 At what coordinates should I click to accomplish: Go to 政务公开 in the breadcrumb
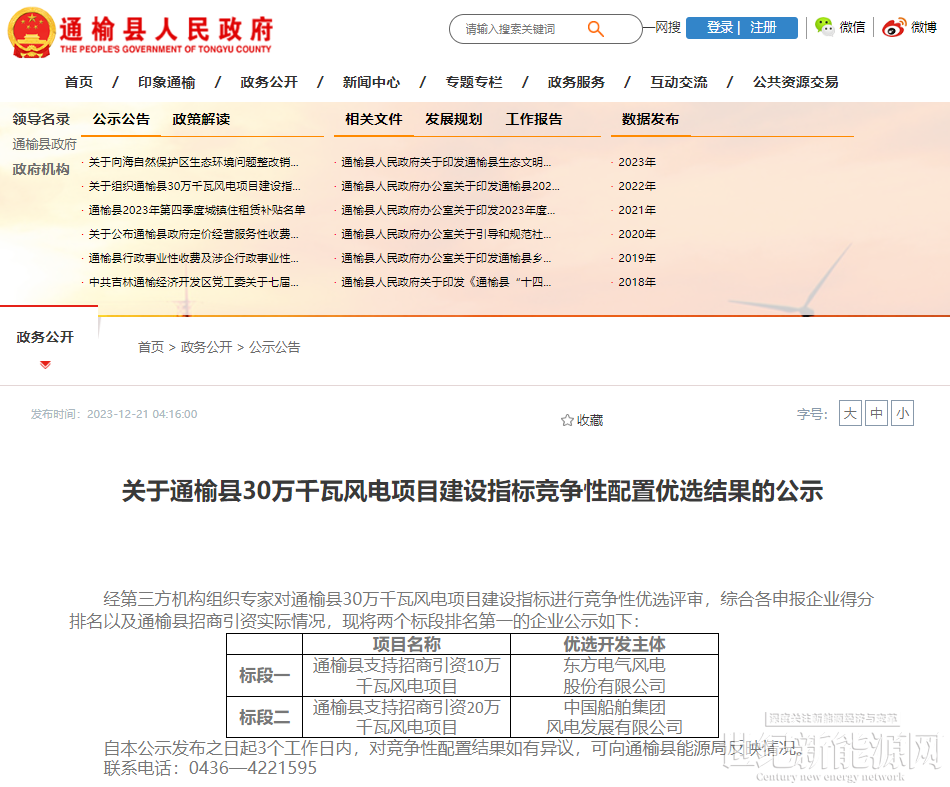point(206,347)
